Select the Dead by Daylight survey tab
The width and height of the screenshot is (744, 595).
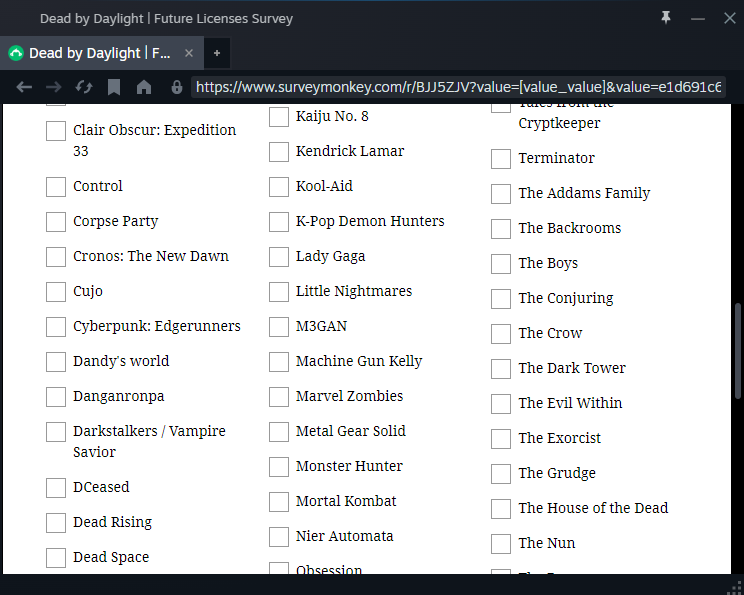(x=102, y=53)
